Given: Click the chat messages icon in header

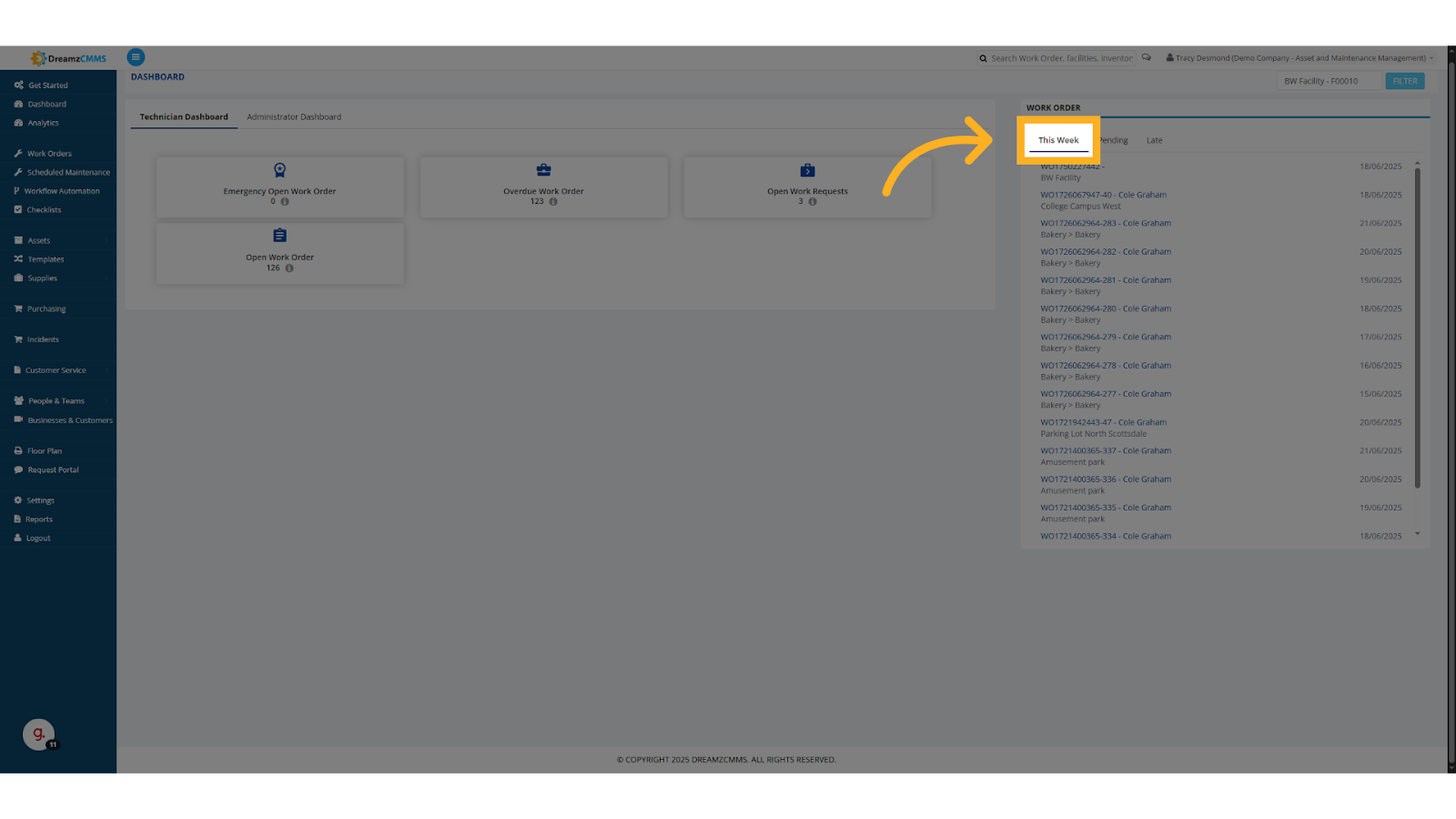Looking at the screenshot, I should [x=1147, y=57].
